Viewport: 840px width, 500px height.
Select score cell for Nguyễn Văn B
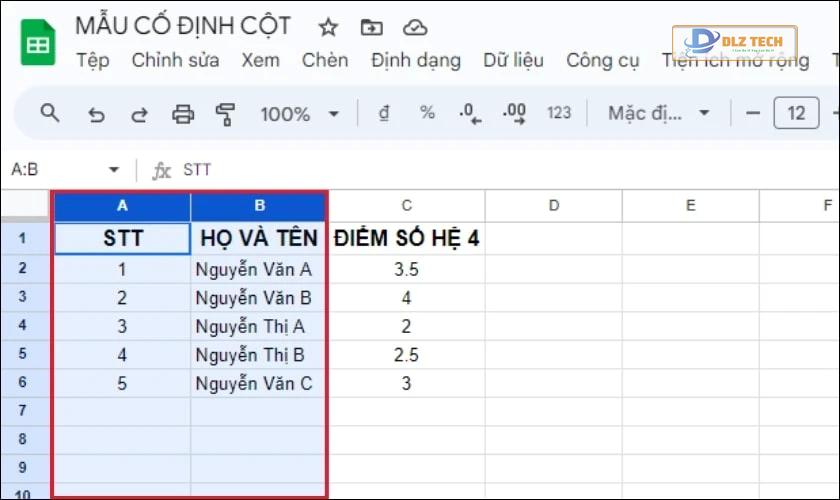407,297
